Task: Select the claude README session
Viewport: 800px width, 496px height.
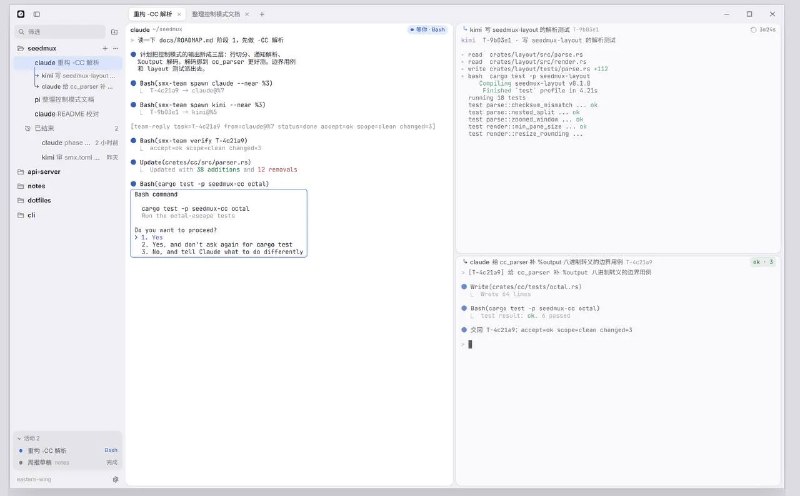Action: click(x=67, y=114)
